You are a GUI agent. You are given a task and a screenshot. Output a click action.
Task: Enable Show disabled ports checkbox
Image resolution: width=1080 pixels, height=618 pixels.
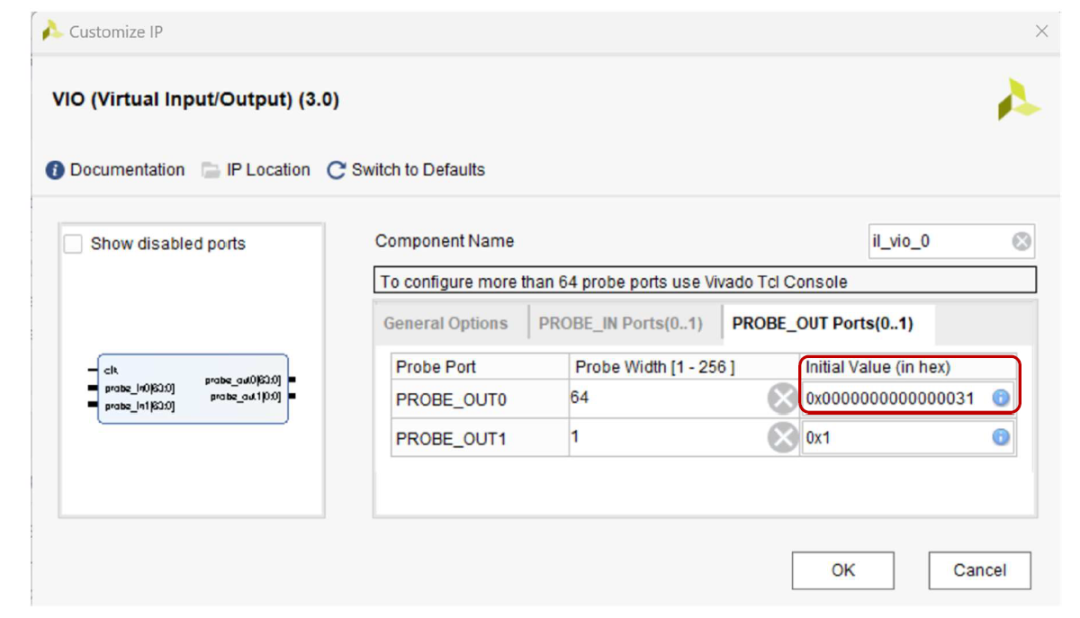click(x=73, y=244)
